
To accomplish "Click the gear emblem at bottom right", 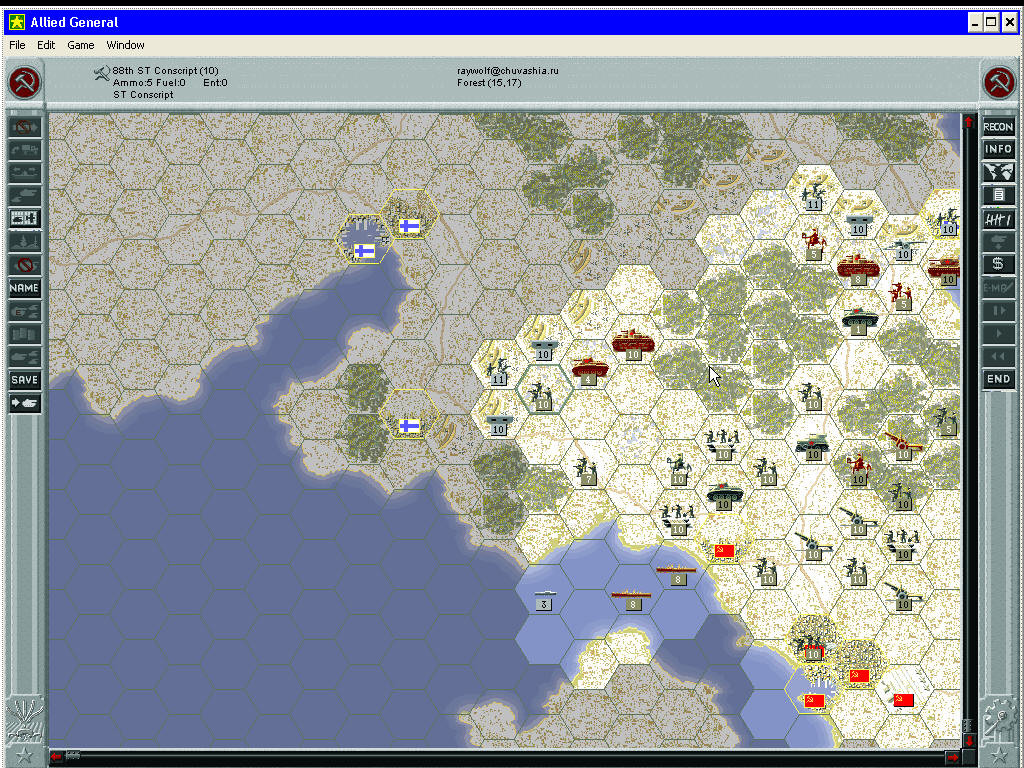I will pos(998,716).
